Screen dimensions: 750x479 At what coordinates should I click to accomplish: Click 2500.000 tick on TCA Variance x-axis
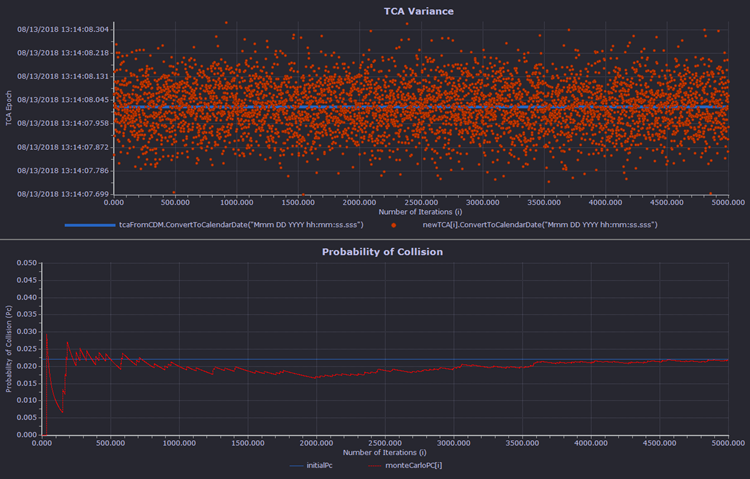[x=421, y=202]
